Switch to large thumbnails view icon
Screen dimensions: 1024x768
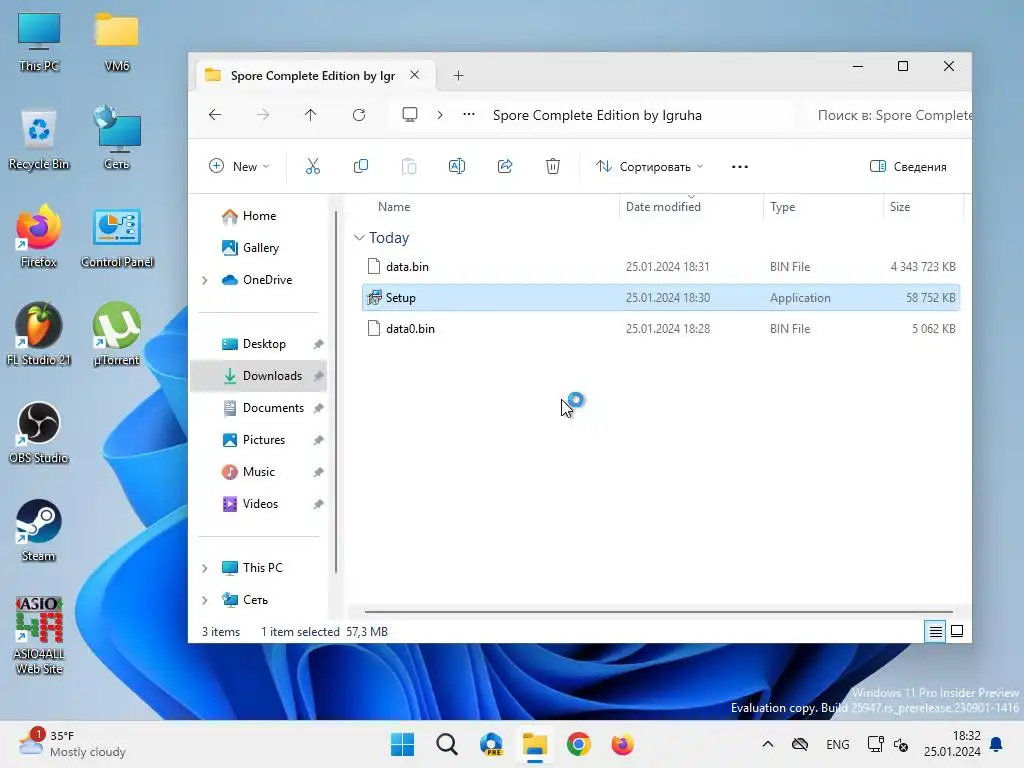pos(957,632)
